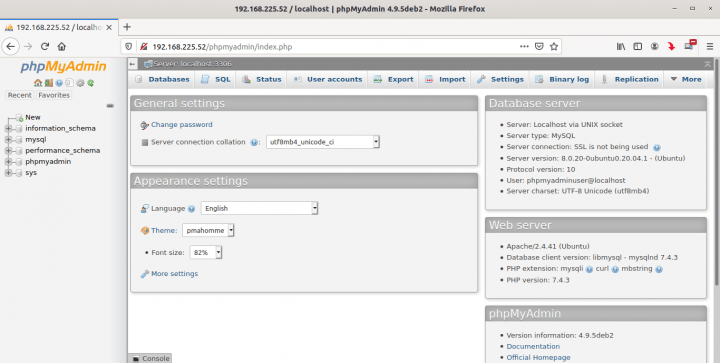Open a new Firefox tab with plus
The image size is (720, 363).
(x=127, y=27)
